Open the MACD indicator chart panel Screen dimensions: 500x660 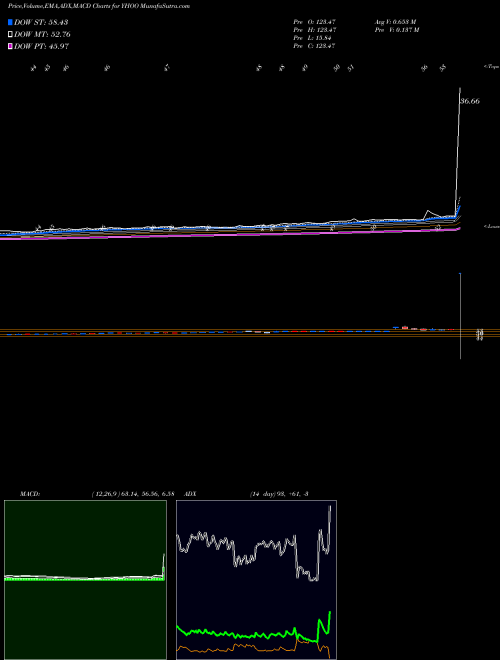[85, 580]
